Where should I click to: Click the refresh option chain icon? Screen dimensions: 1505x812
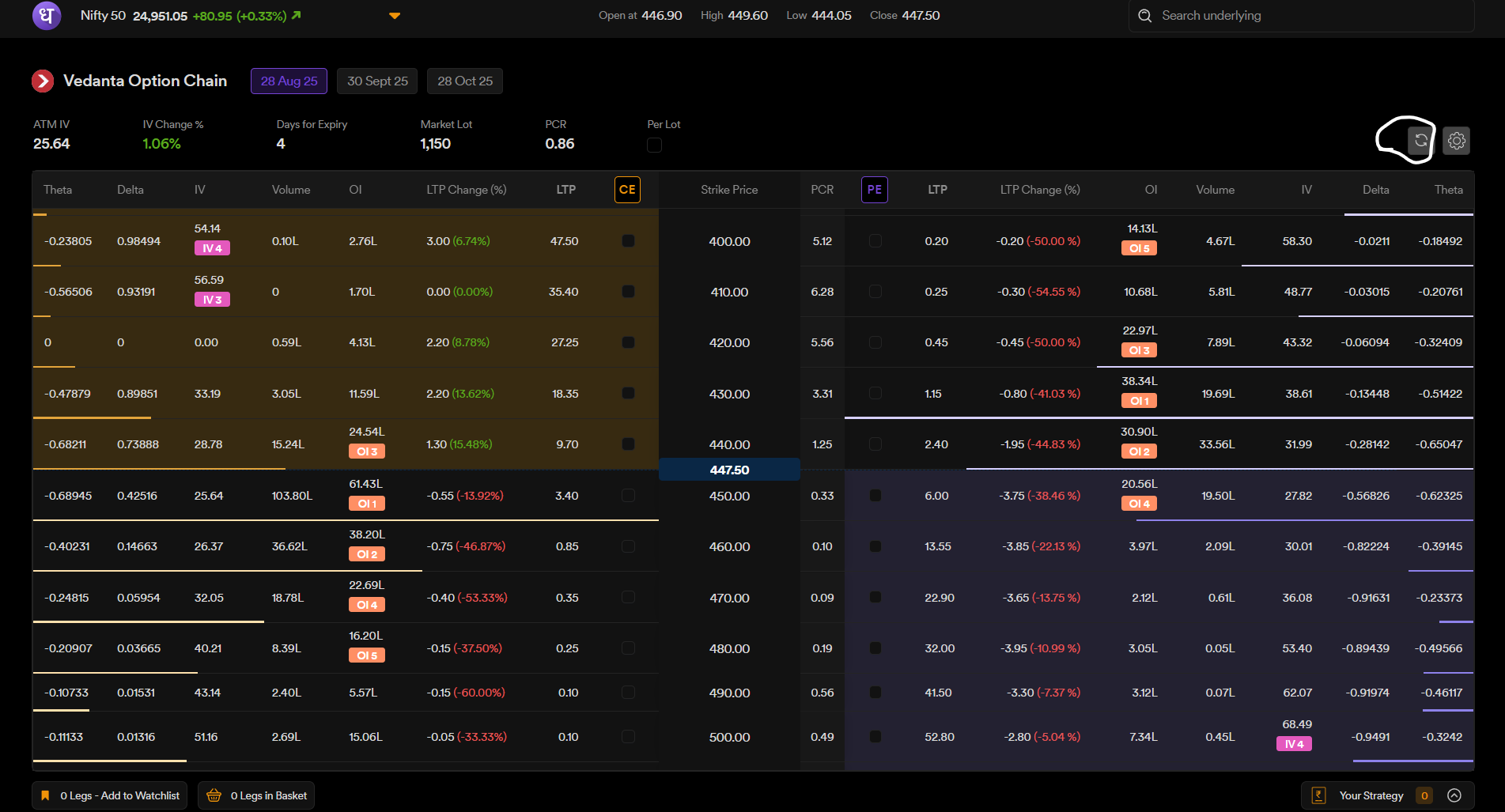tap(1420, 141)
